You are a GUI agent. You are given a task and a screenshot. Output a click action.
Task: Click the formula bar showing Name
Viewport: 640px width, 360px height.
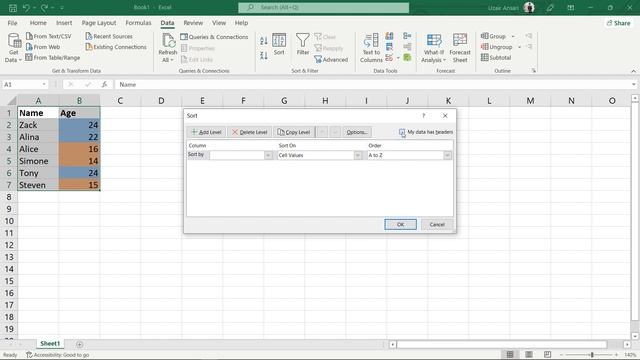click(x=373, y=84)
